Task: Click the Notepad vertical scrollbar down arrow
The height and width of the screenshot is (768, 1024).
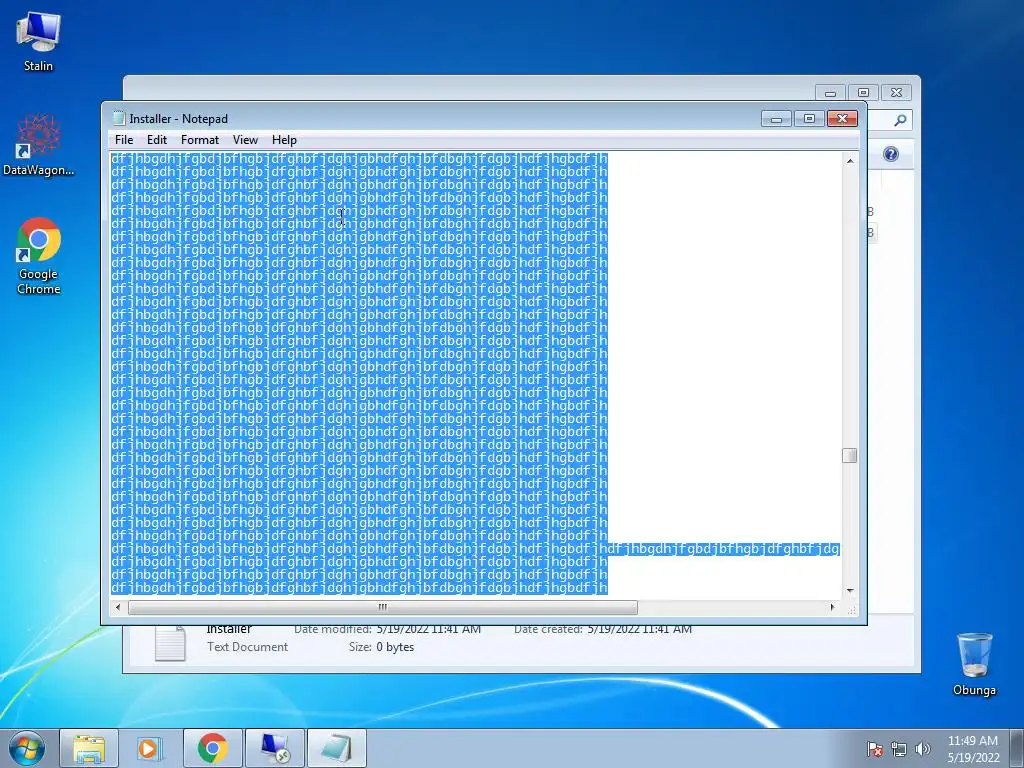Action: point(850,590)
